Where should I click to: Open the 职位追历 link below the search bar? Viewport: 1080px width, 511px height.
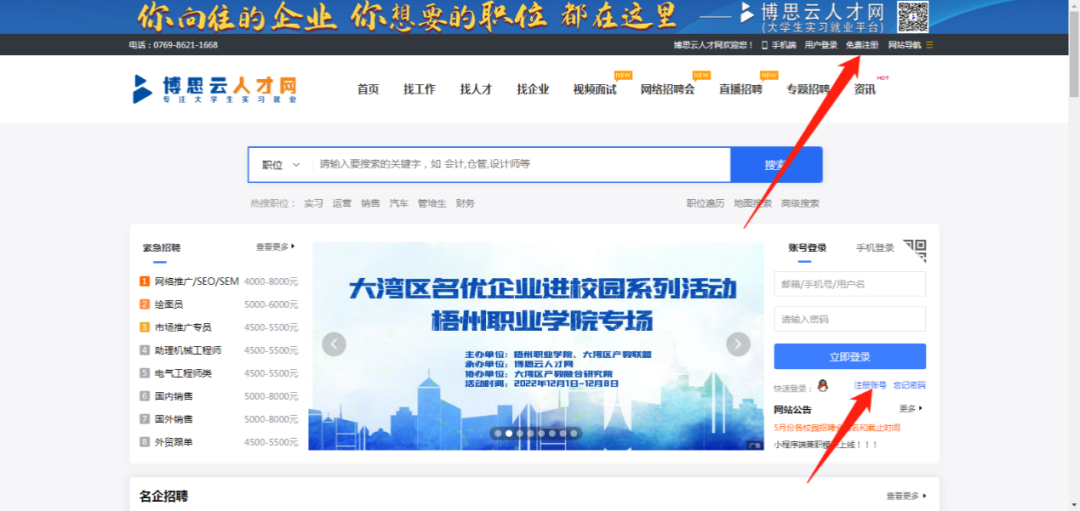(x=705, y=203)
